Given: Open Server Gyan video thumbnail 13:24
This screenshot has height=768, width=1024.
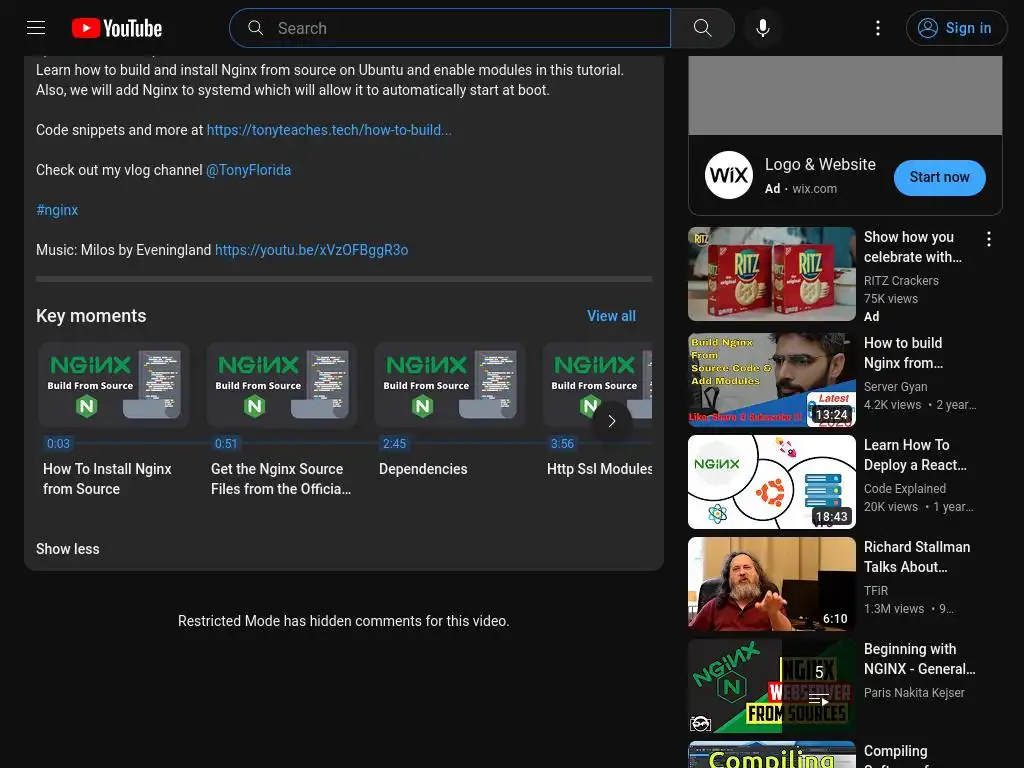Looking at the screenshot, I should (772, 380).
